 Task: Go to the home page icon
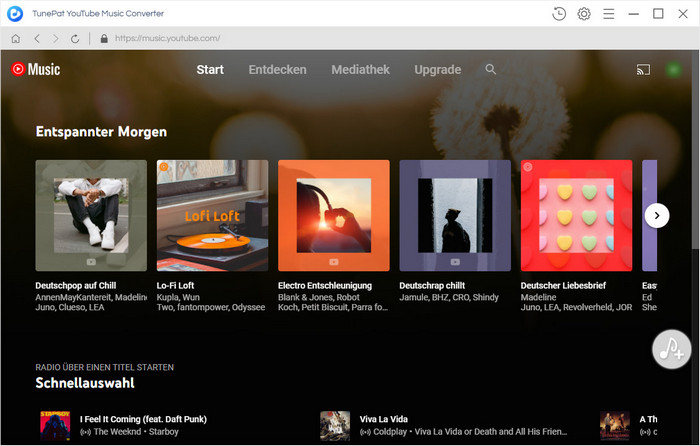16,38
